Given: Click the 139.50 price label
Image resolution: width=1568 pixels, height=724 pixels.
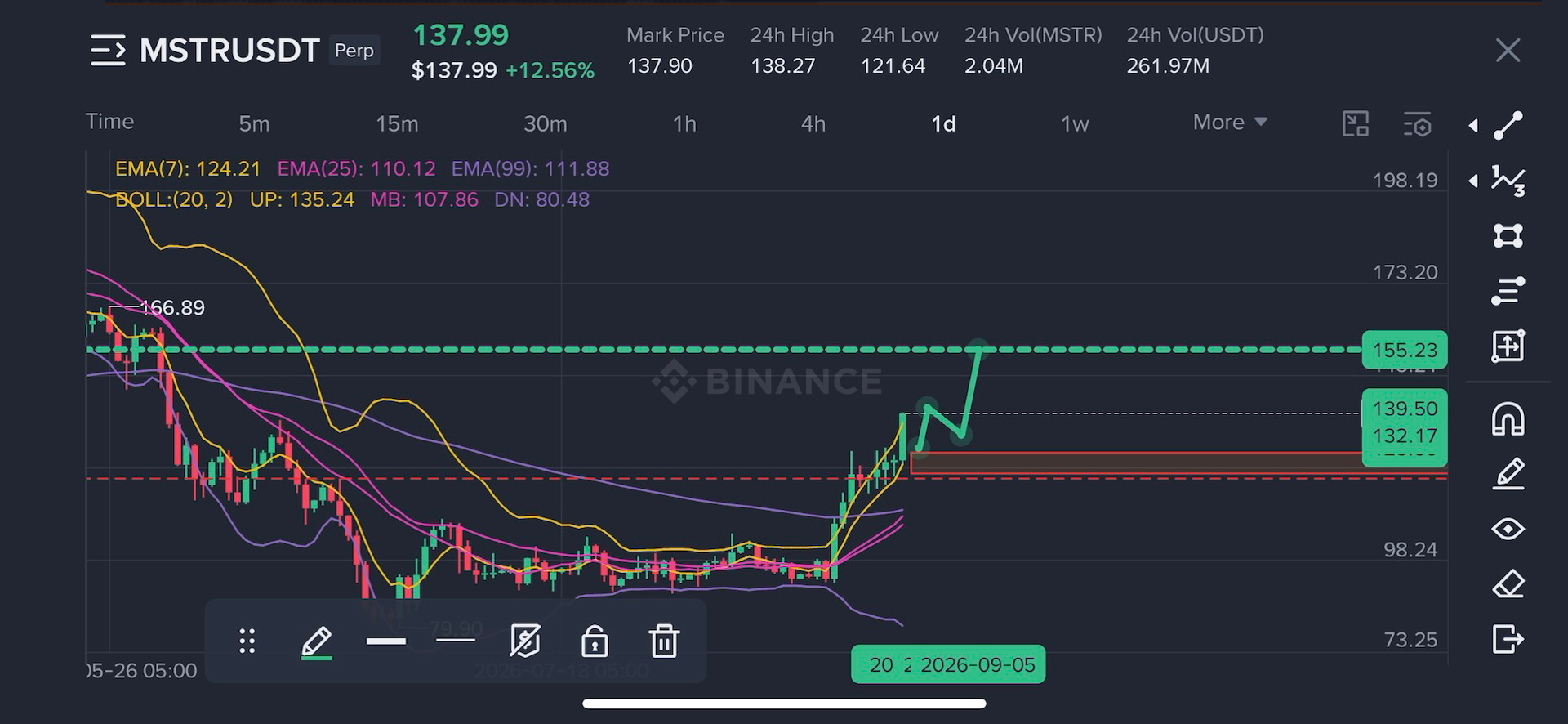Looking at the screenshot, I should [x=1405, y=409].
